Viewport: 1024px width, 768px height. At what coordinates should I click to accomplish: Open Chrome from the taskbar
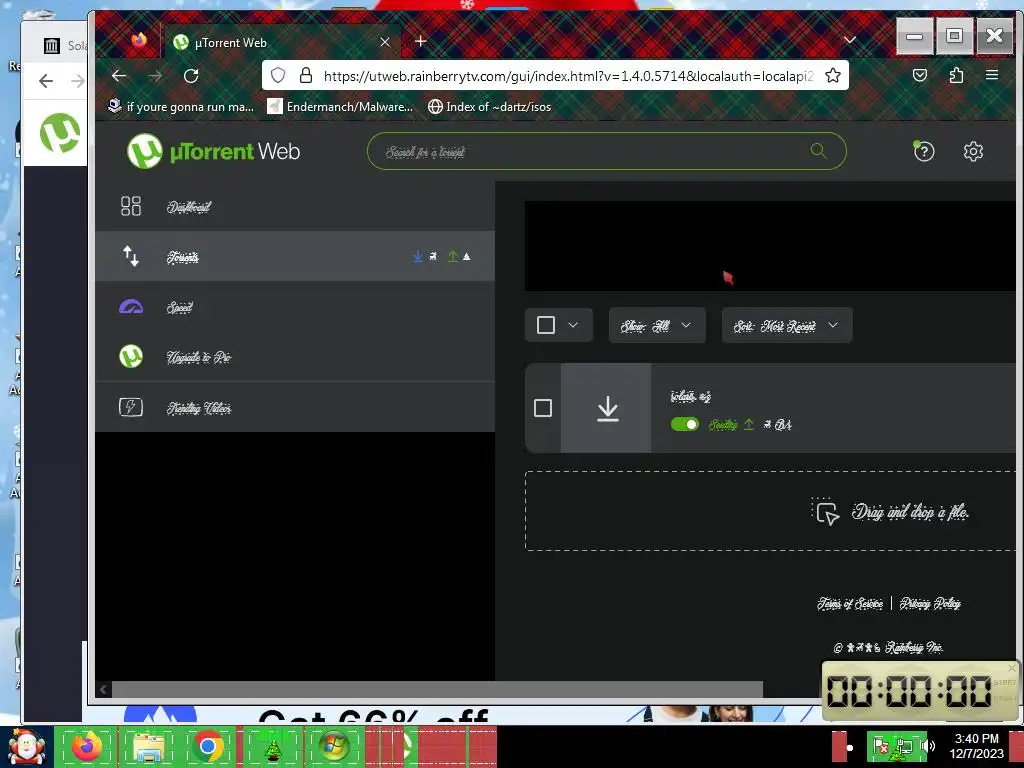point(208,746)
